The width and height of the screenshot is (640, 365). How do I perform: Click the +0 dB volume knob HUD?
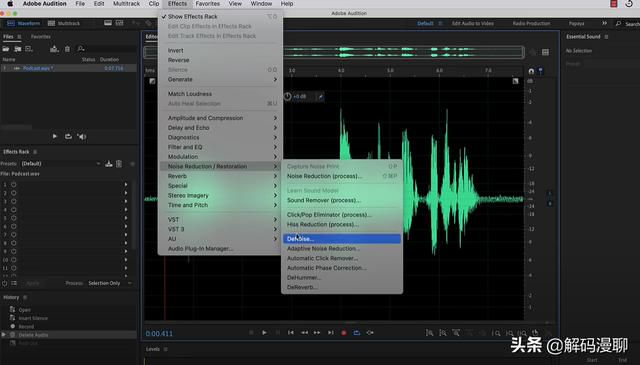point(287,97)
